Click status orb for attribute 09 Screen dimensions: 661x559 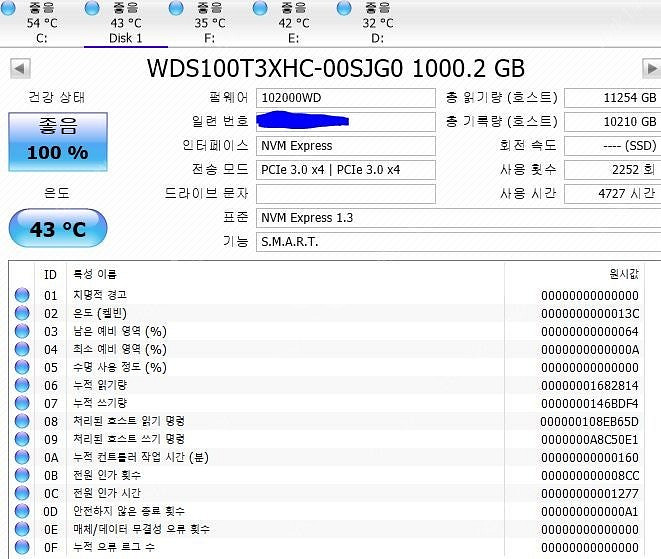point(22,439)
